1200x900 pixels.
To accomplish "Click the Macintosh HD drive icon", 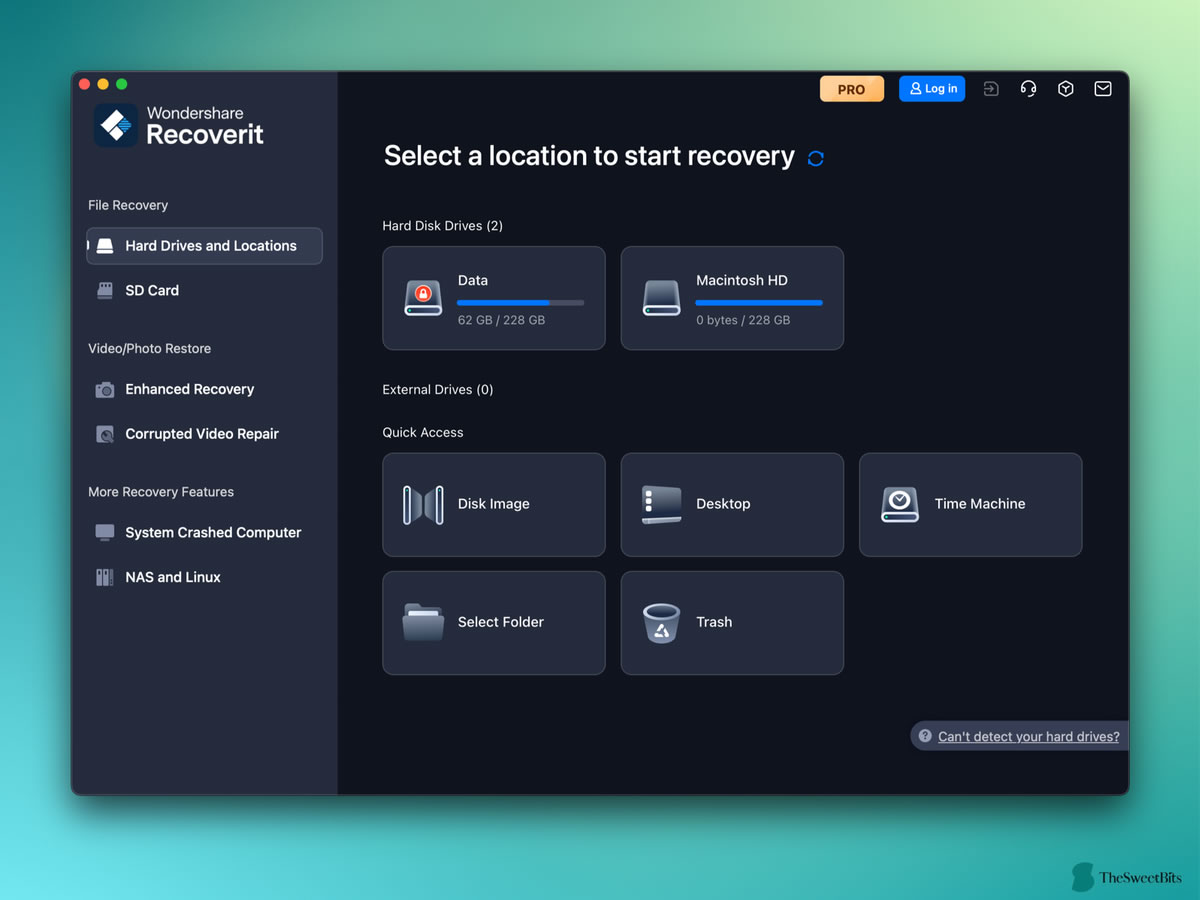I will [x=661, y=298].
